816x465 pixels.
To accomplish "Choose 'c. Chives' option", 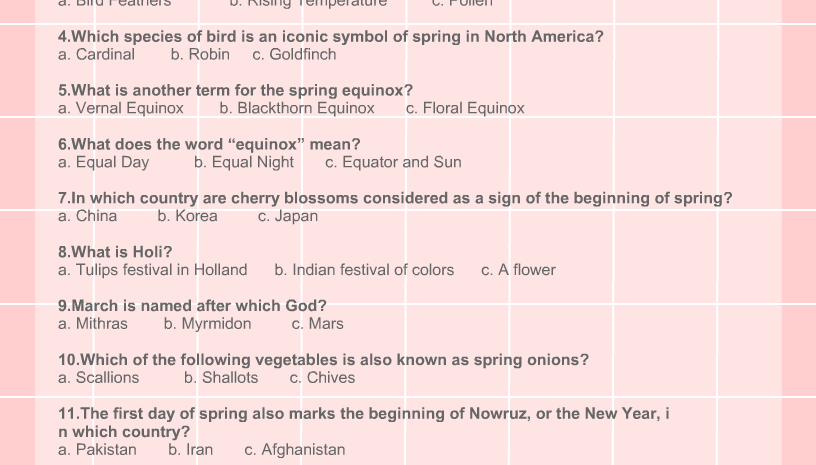I will click(x=322, y=378).
